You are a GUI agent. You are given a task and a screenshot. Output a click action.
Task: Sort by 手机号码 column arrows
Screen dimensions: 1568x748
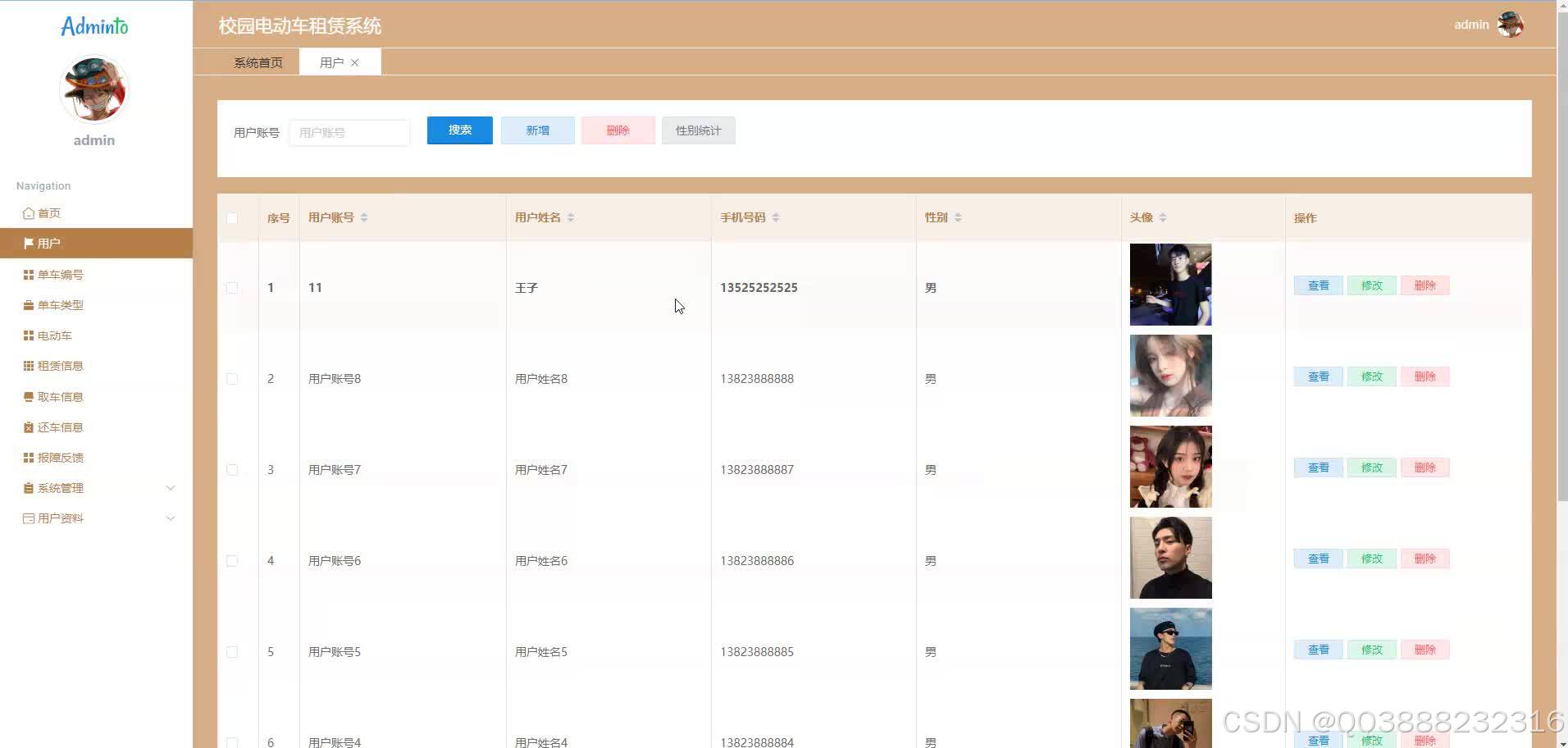click(x=776, y=217)
